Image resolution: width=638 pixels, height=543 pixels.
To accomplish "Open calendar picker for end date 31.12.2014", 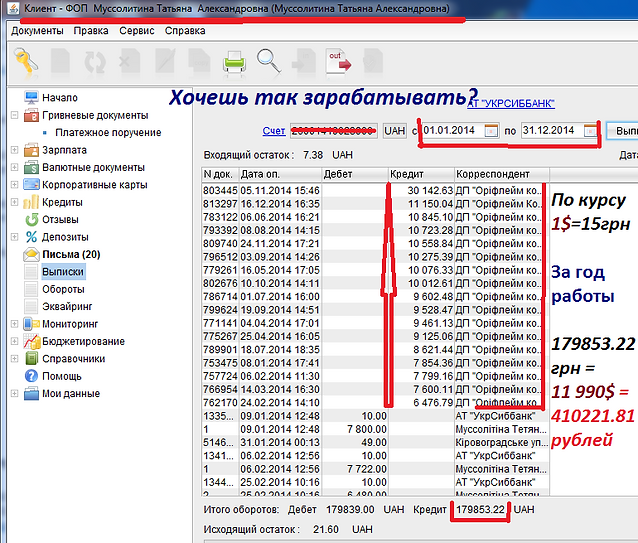I will pyautogui.click(x=591, y=131).
